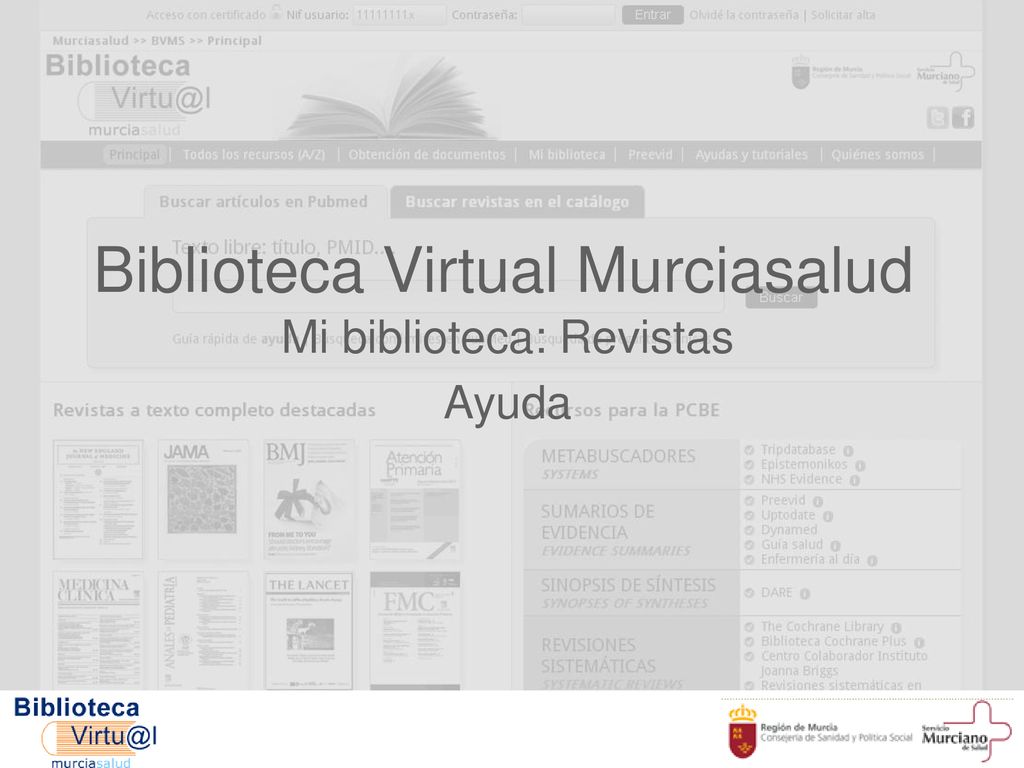This screenshot has height=768, width=1024.
Task: Show info icon next to NHS Evidence
Action: 854,481
